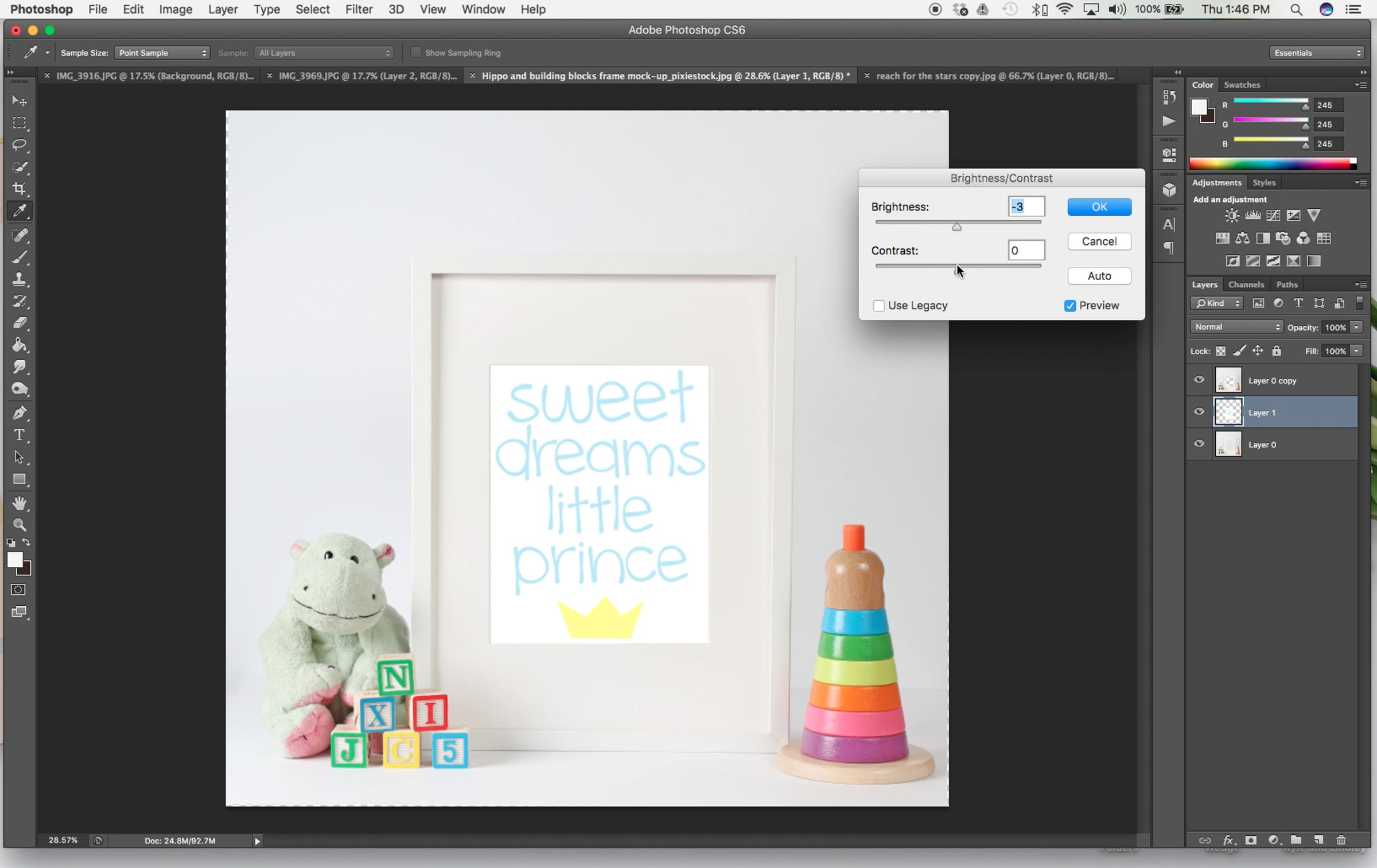Open the Sample Size dropdown
Image resolution: width=1377 pixels, height=868 pixels.
point(162,53)
